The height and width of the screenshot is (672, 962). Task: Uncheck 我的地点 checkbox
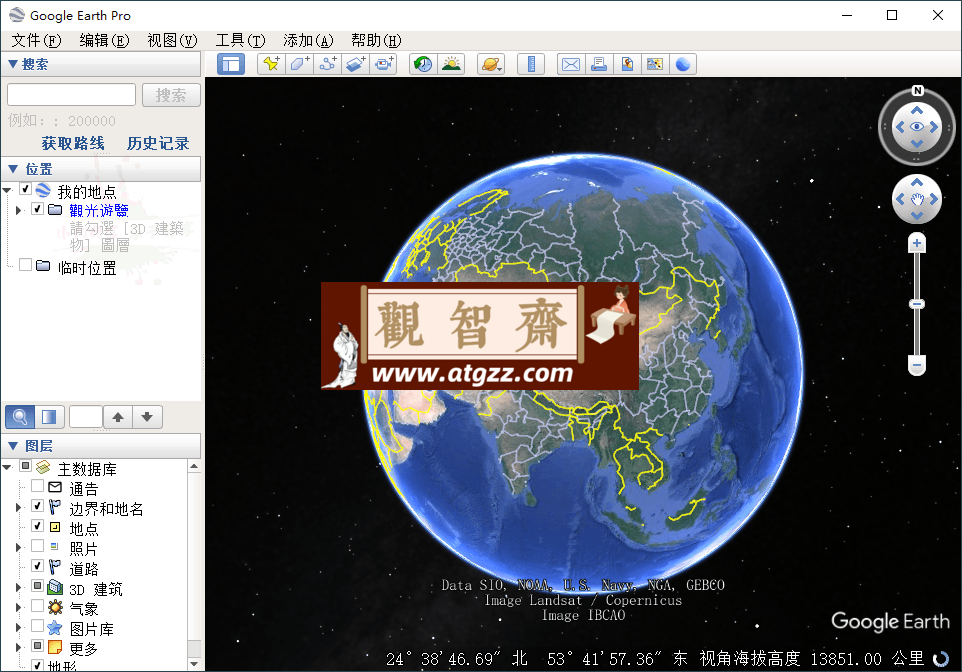click(26, 189)
